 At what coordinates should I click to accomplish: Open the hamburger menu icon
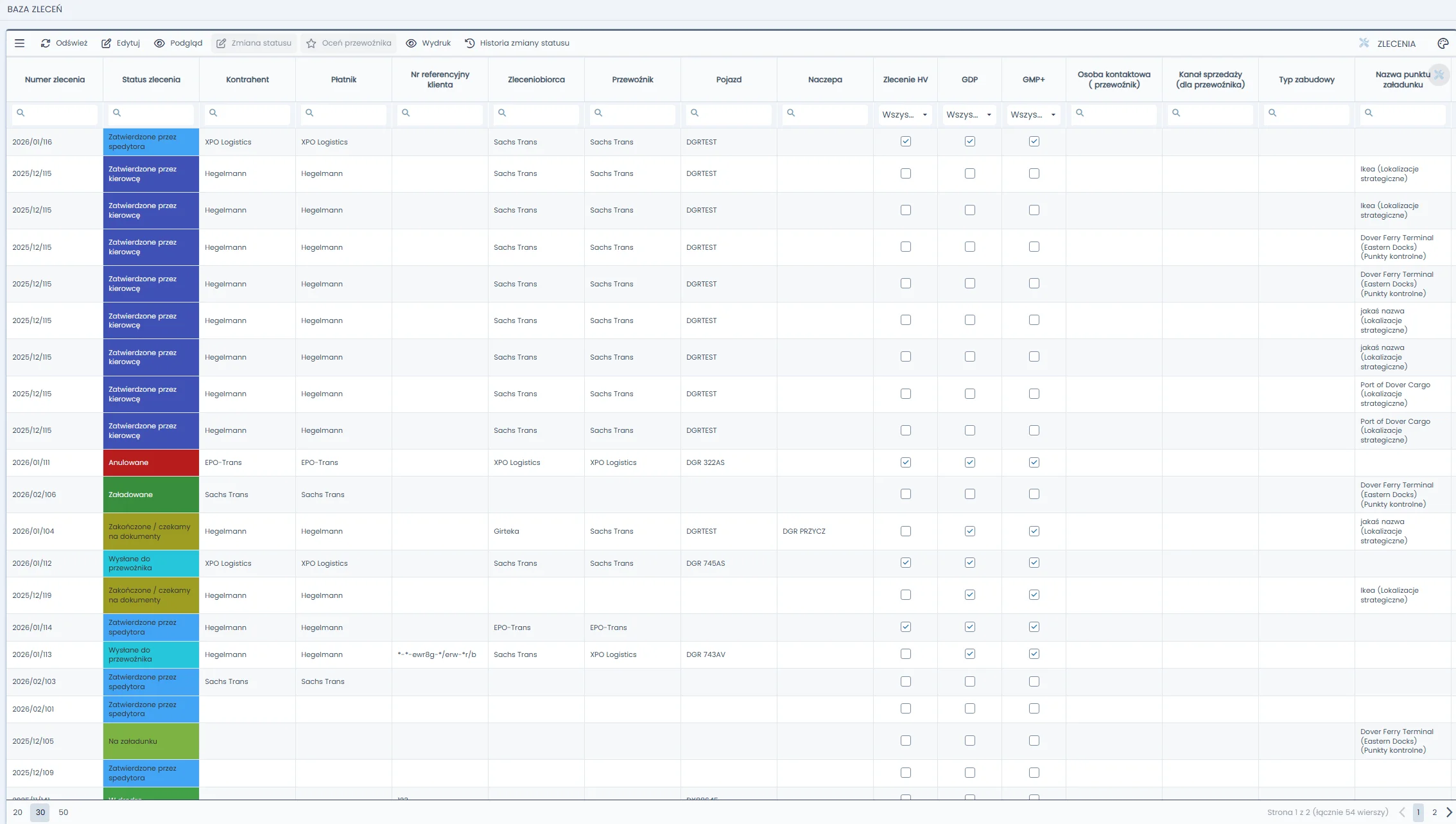pyautogui.click(x=19, y=43)
